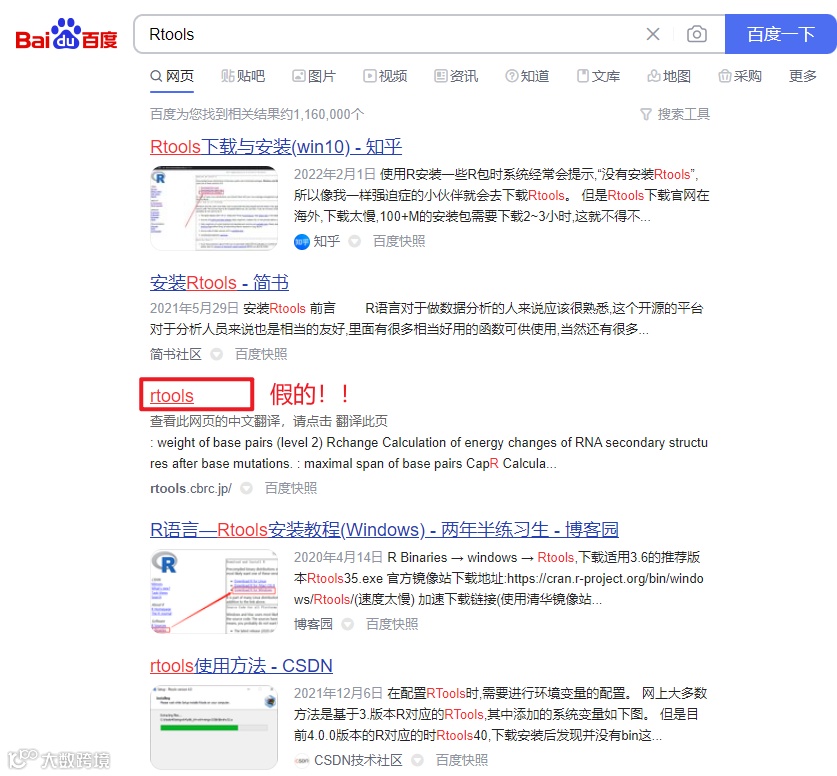This screenshot has width=837, height=776.
Task: Clear the search box with the X icon
Action: point(652,34)
